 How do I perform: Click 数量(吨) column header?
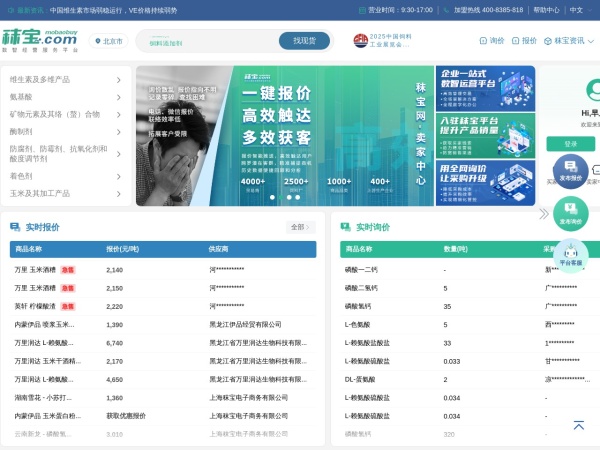tap(455, 249)
